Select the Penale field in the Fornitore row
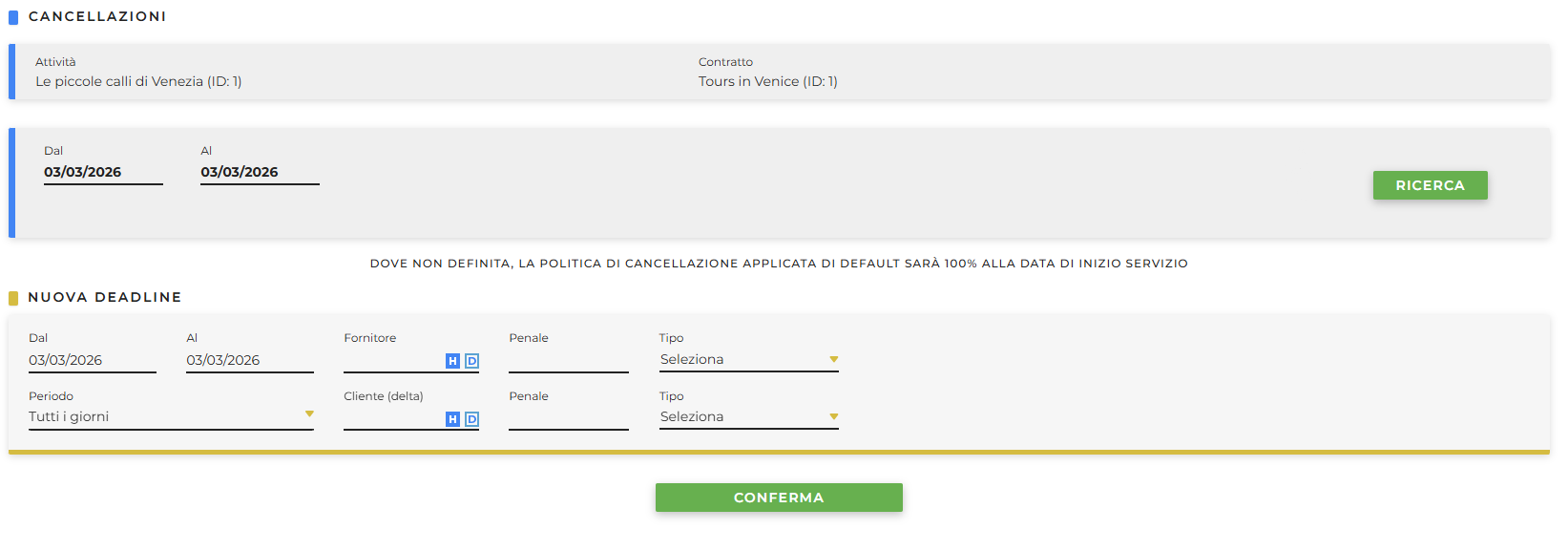This screenshot has width=1568, height=551. (x=568, y=361)
